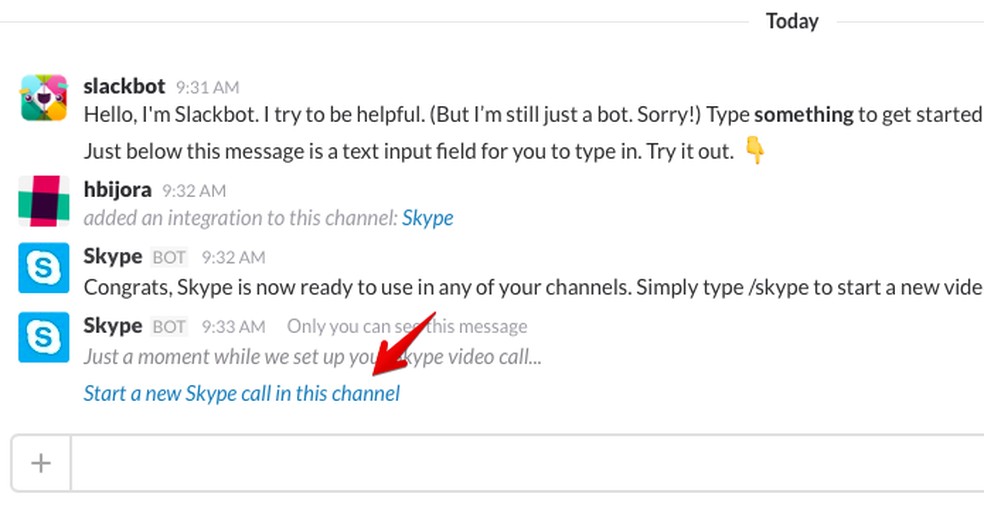Screen dimensions: 984x524
Task: Click Skype avatar beside the Congrats message
Action: [44, 268]
